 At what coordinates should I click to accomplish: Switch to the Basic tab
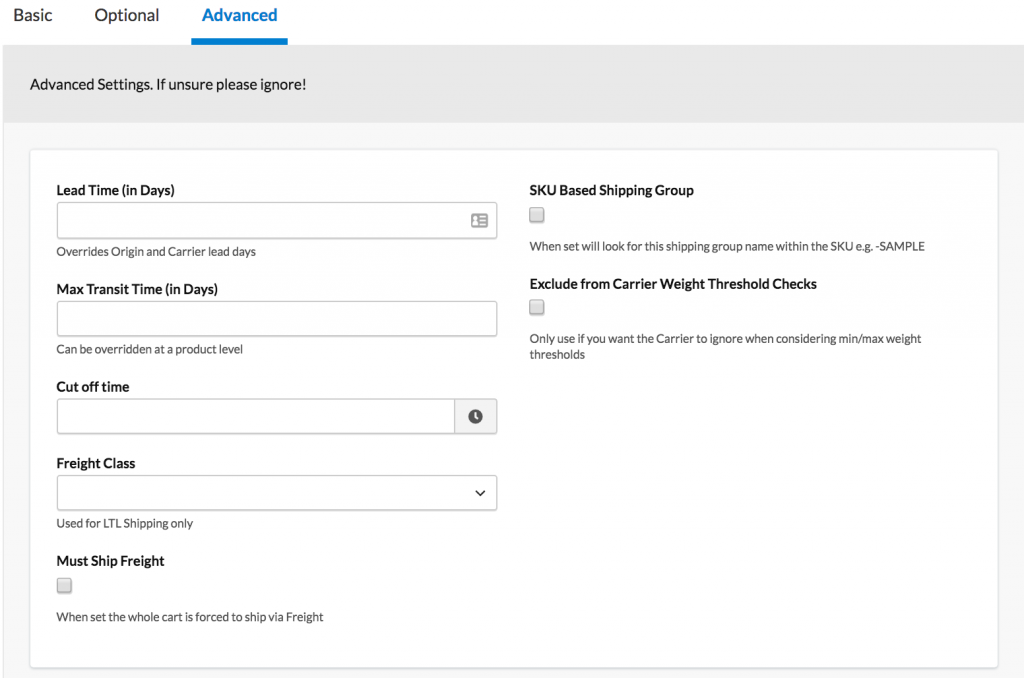(33, 16)
